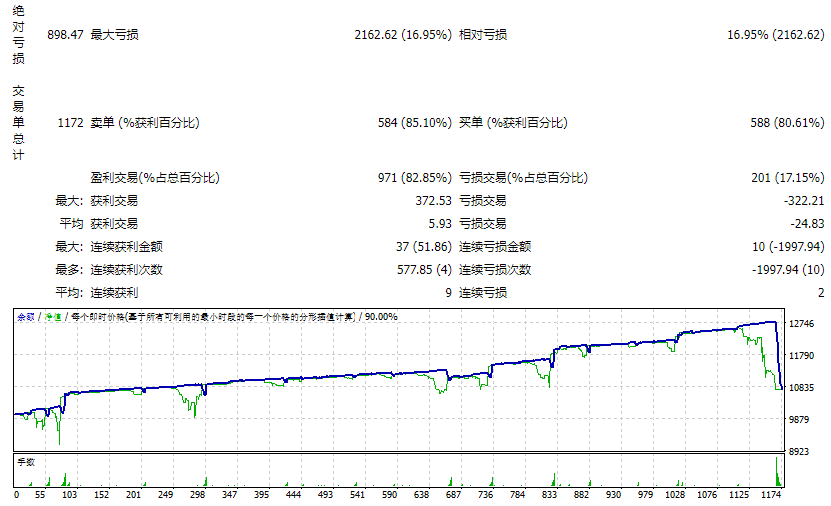Click the value 2162.62 (16.95%)
Screen dimensions: 831x506
tap(403, 35)
